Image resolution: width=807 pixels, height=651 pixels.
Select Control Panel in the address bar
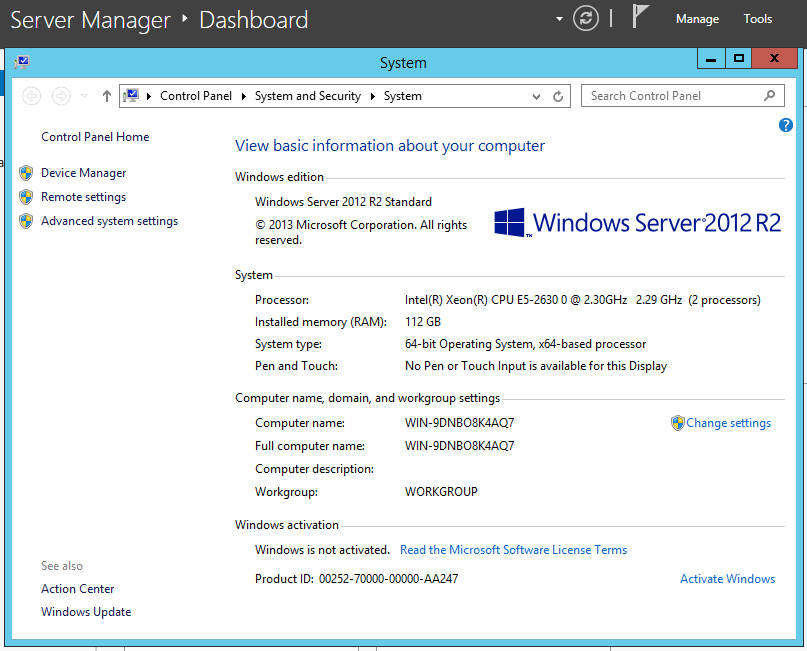click(196, 96)
